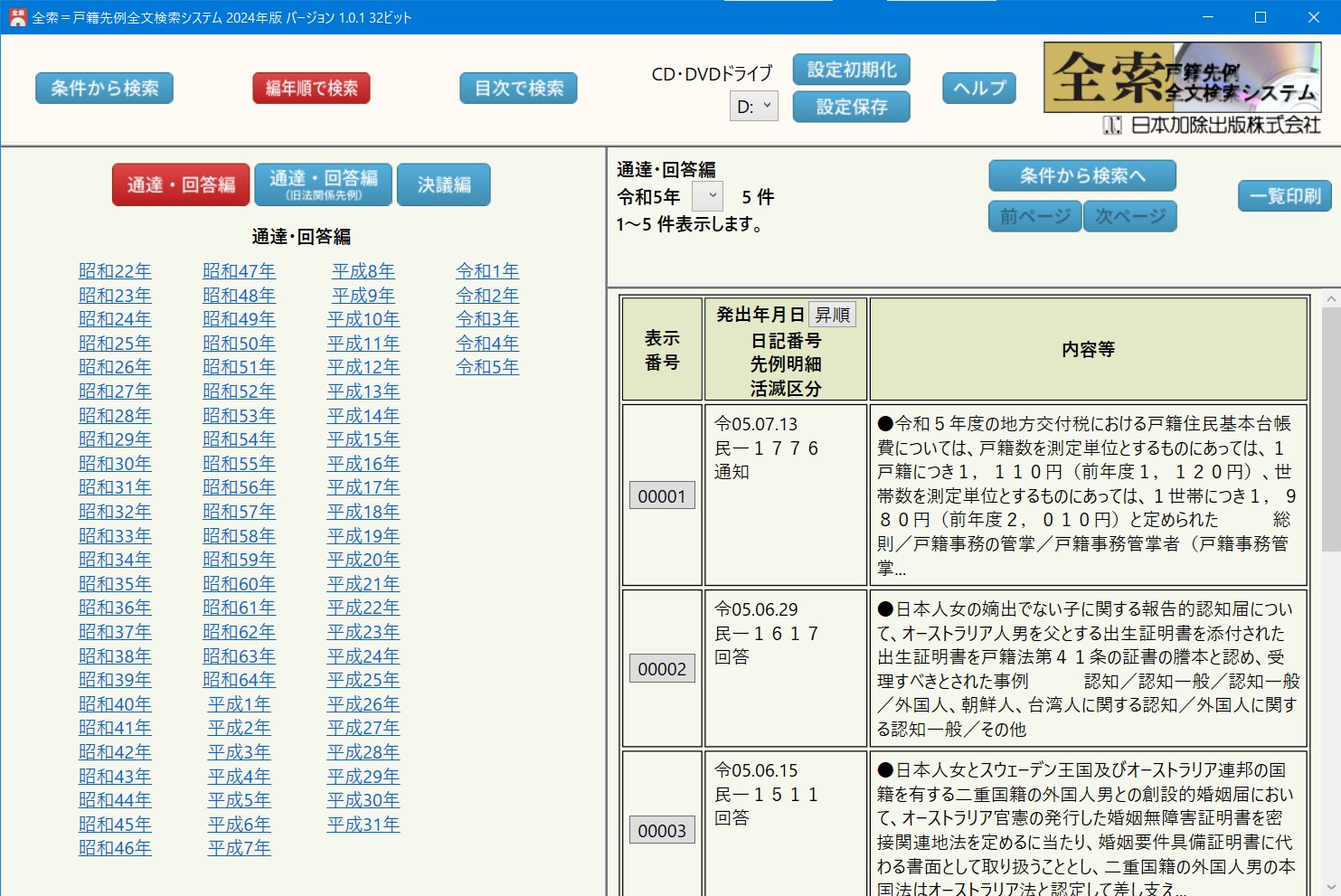
Task: Open the 決議編 tab
Action: click(443, 185)
